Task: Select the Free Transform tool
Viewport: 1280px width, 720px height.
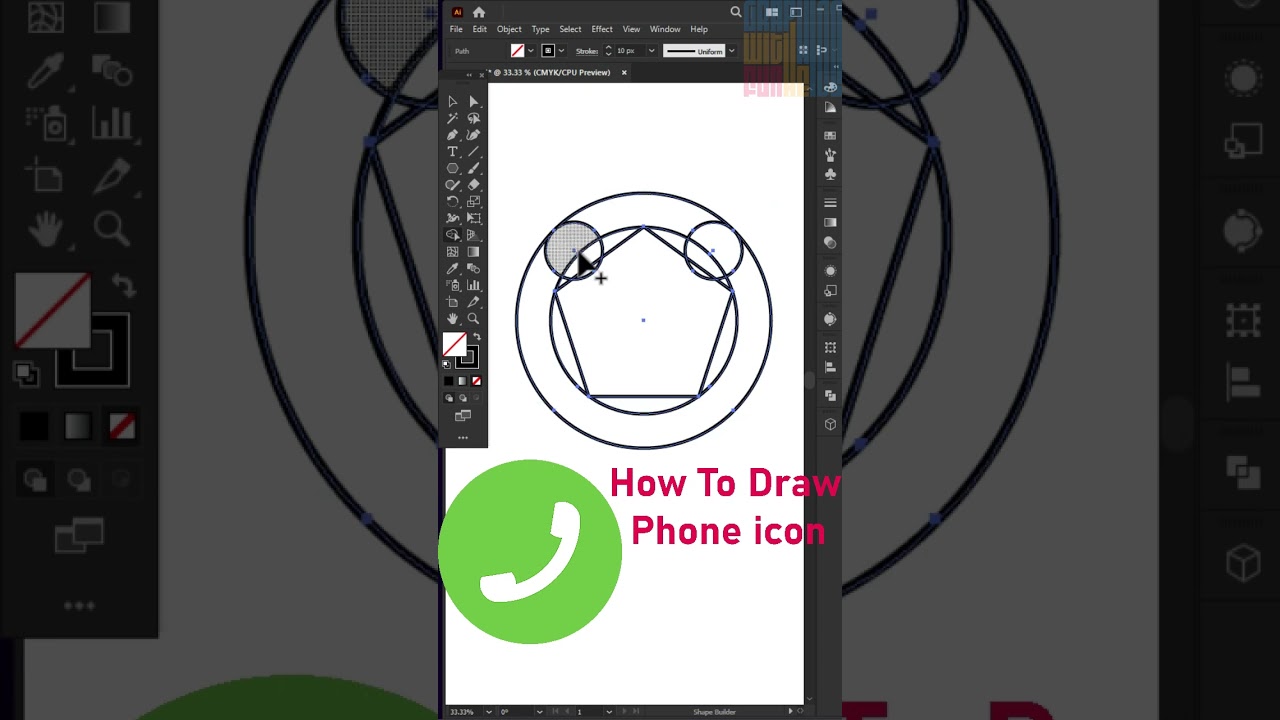Action: pyautogui.click(x=474, y=218)
